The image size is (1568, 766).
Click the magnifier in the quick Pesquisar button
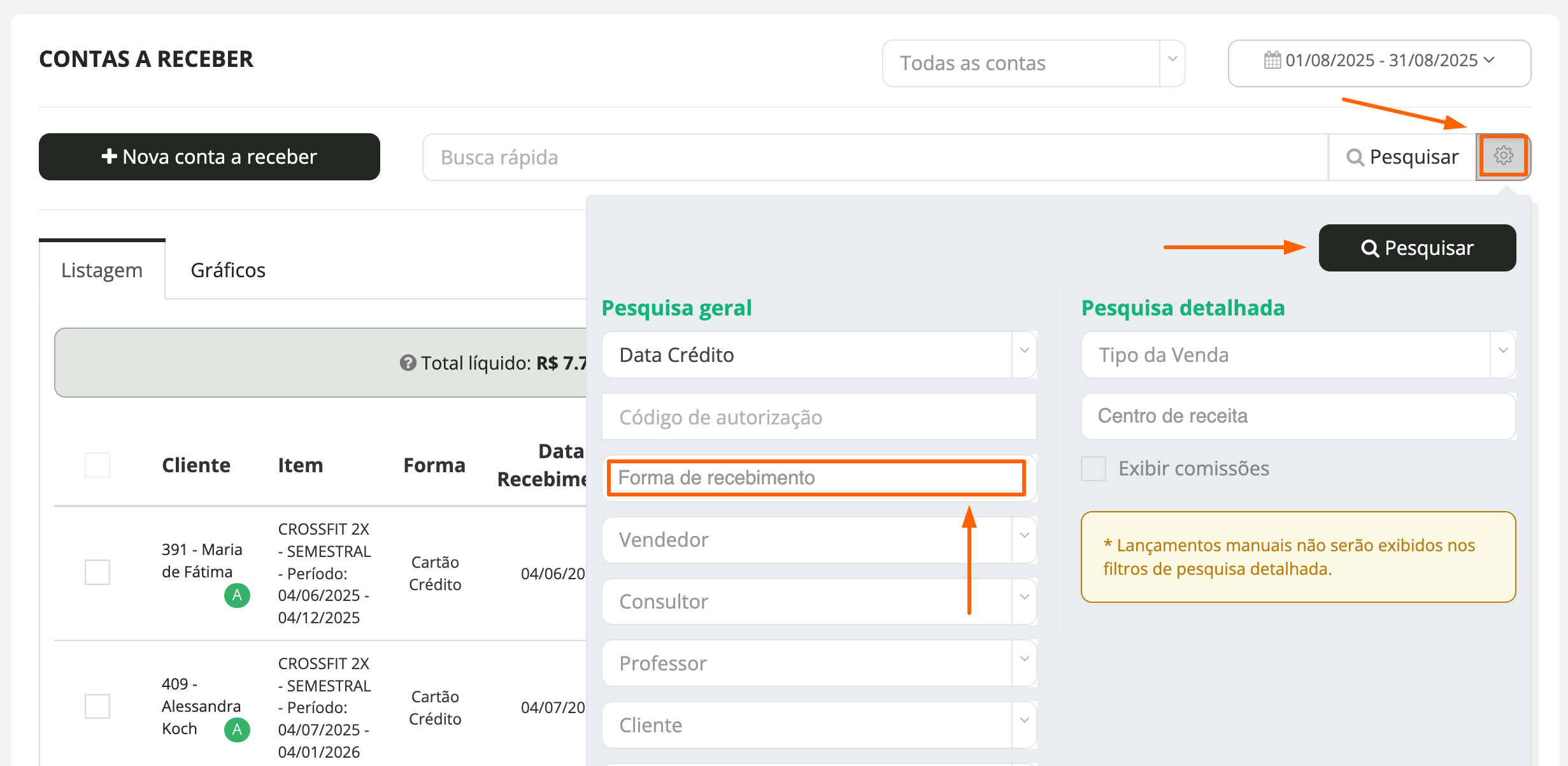pyautogui.click(x=1355, y=157)
